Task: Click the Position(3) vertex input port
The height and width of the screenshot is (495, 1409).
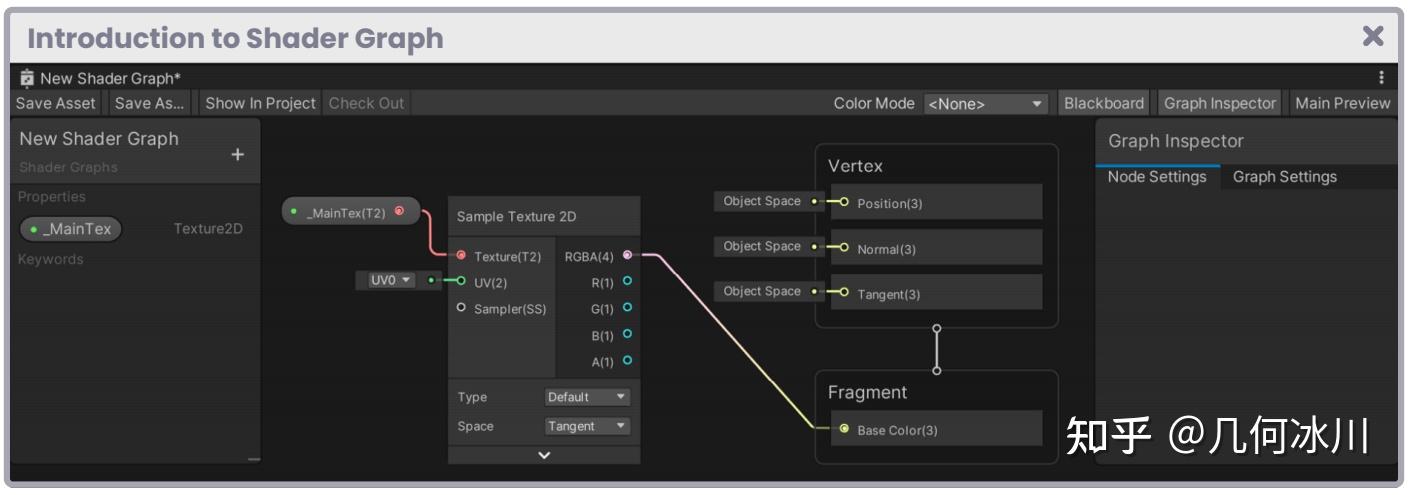Action: click(x=845, y=203)
